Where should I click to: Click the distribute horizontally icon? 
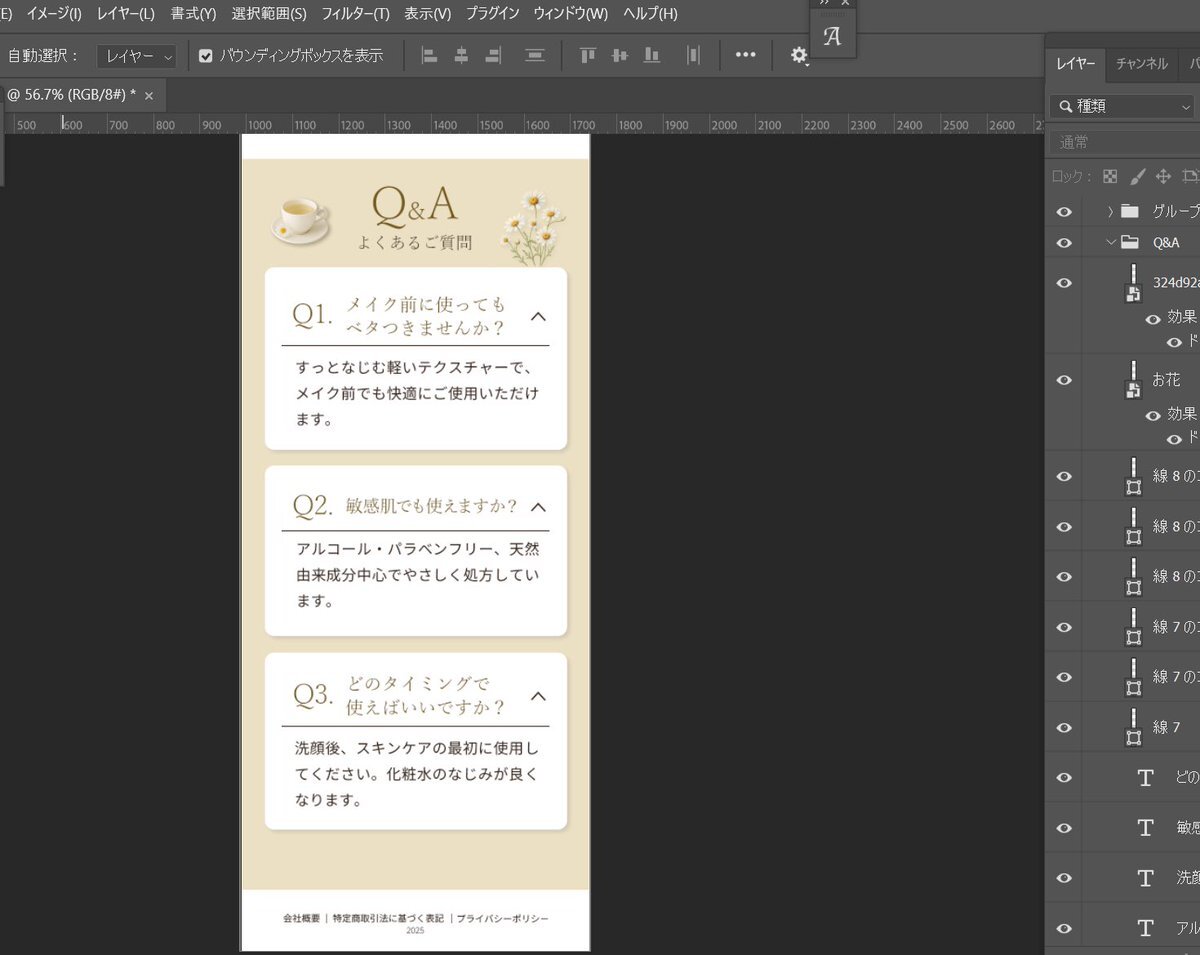(x=693, y=56)
